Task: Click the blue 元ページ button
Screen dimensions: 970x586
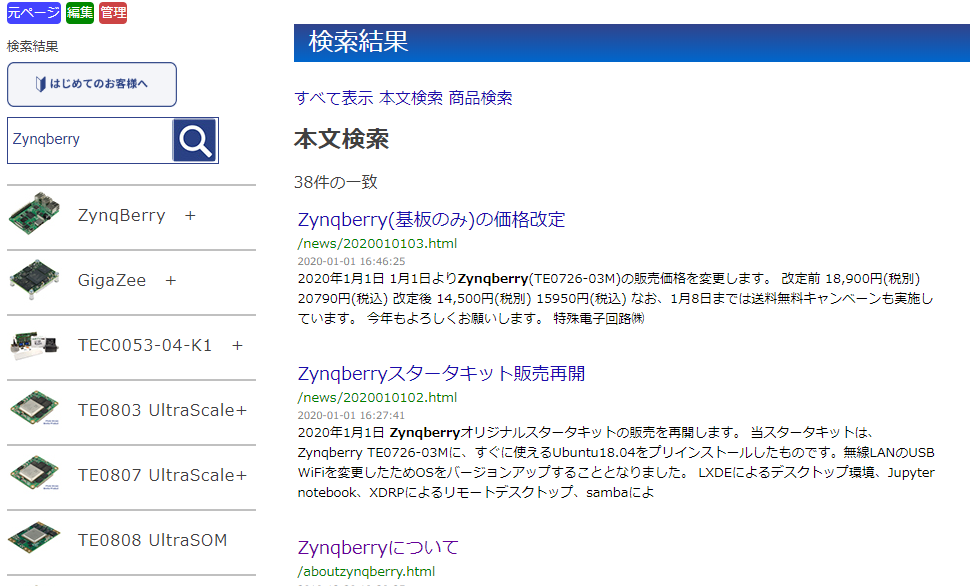Action: click(x=33, y=13)
